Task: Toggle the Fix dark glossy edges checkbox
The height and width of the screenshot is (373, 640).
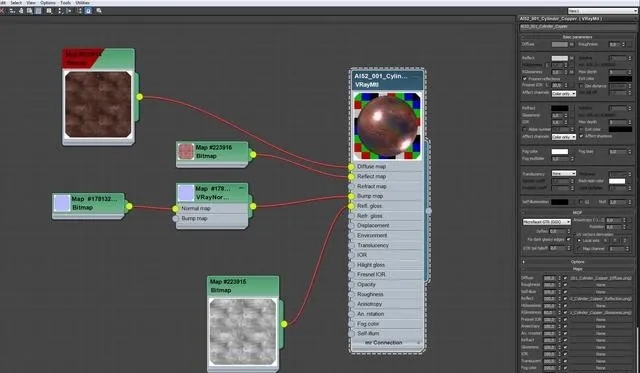Action: click(x=568, y=239)
